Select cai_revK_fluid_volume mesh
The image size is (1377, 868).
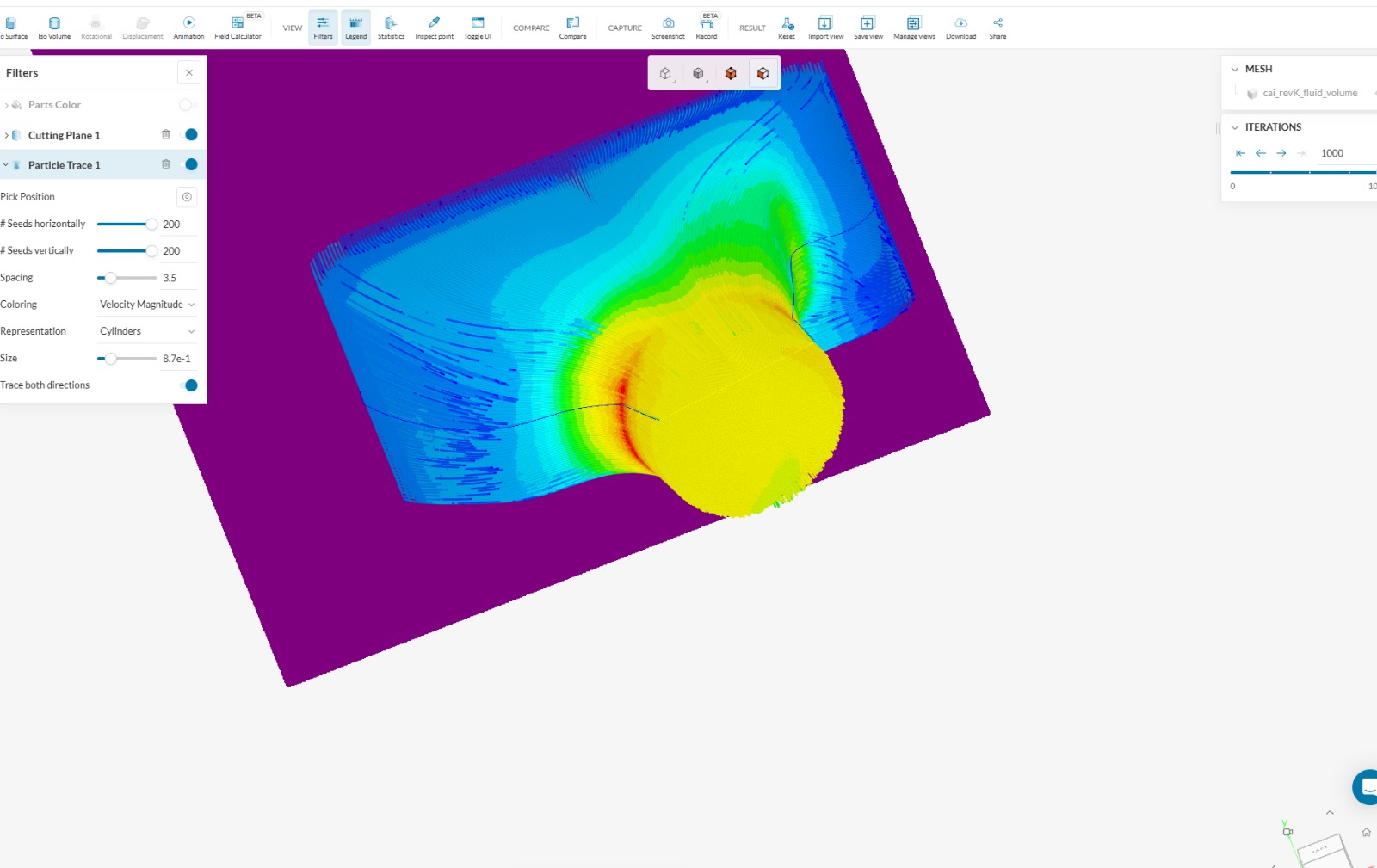[1310, 93]
